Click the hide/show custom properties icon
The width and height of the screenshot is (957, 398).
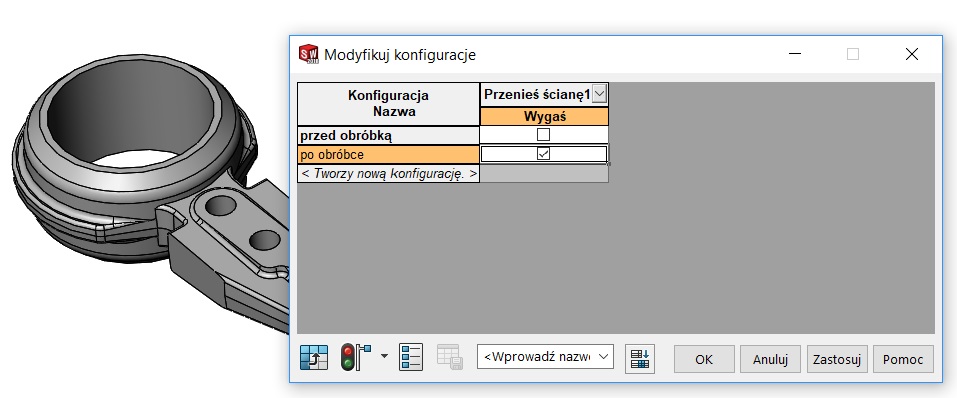[314, 358]
